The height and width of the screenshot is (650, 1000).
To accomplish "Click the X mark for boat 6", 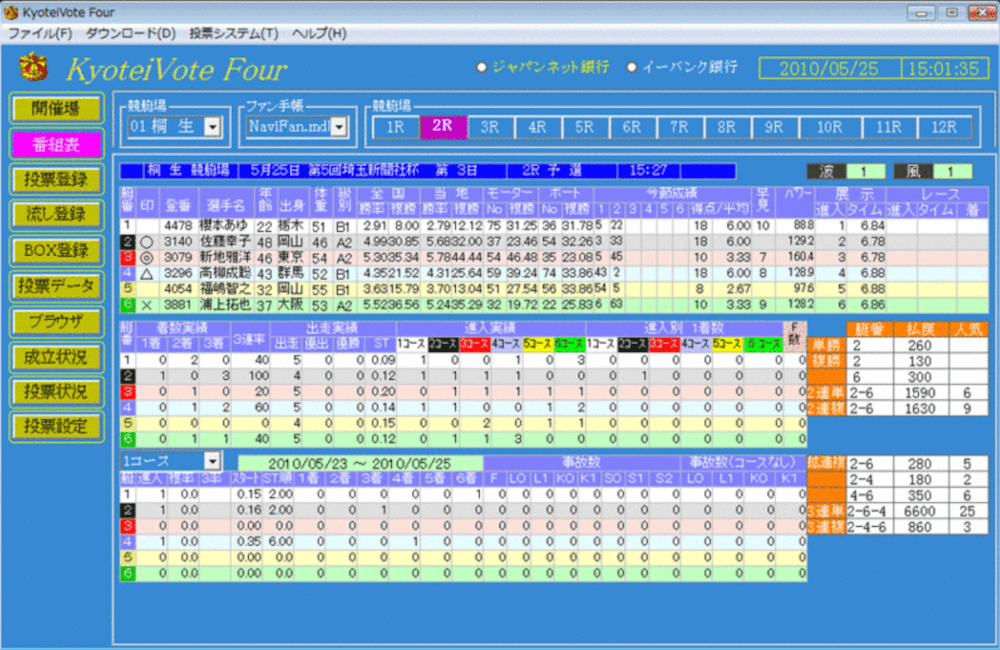I will [147, 305].
